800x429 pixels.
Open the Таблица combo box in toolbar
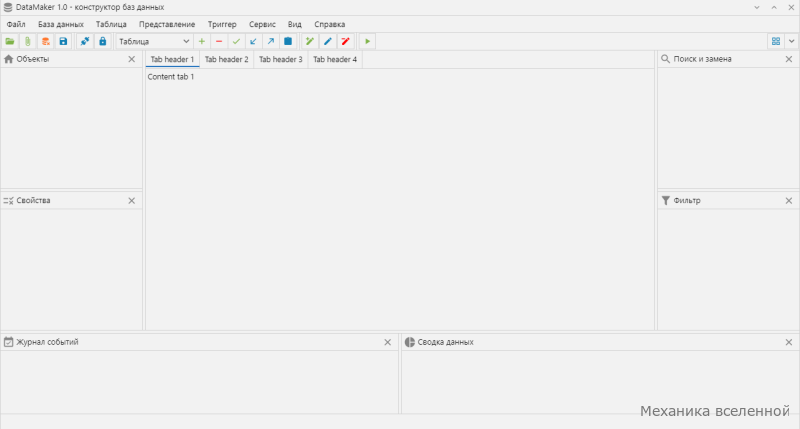[154, 41]
